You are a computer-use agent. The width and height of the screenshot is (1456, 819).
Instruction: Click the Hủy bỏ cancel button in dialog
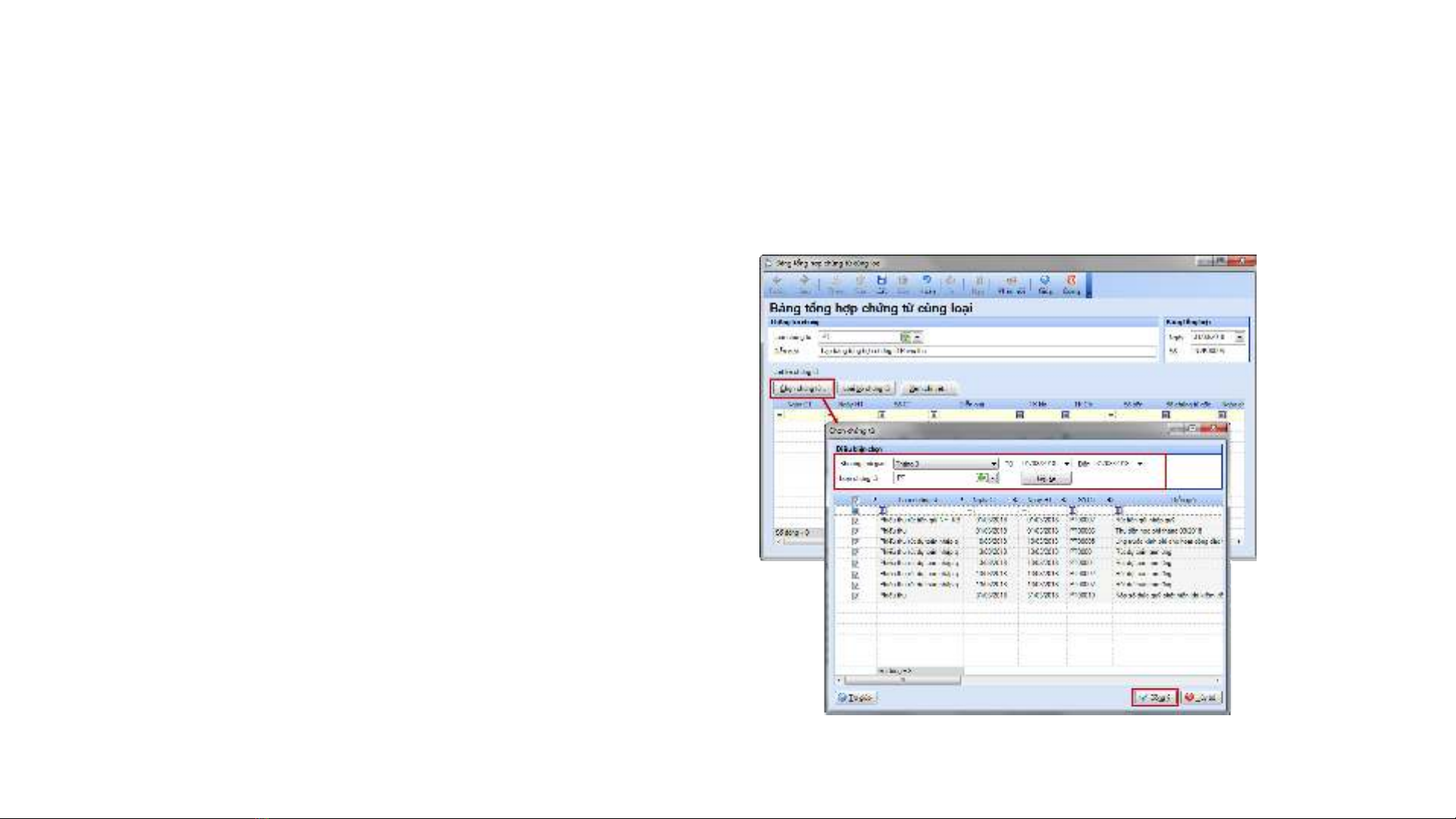coord(1203,698)
